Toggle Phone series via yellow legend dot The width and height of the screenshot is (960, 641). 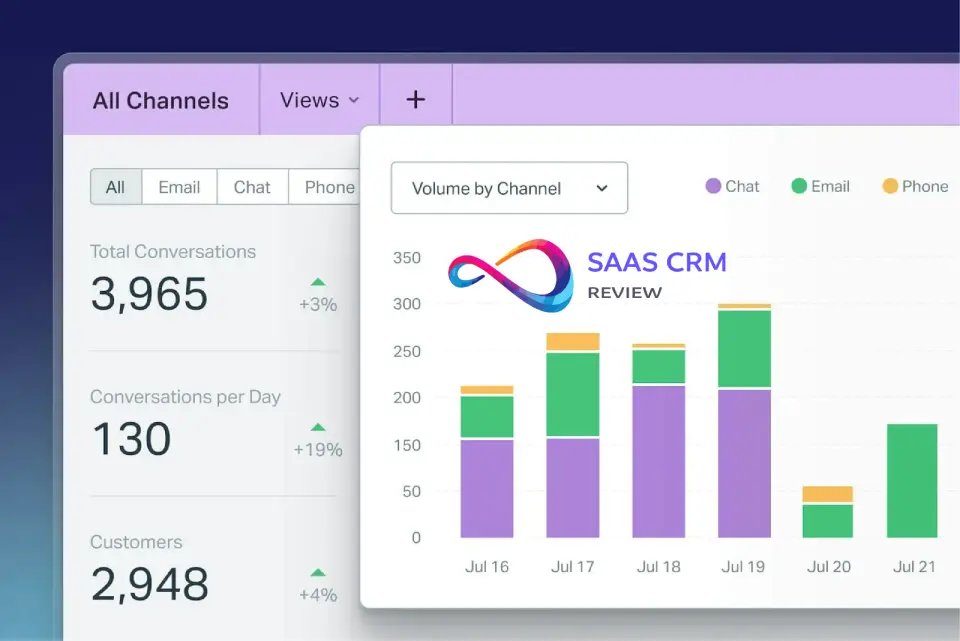coord(890,186)
